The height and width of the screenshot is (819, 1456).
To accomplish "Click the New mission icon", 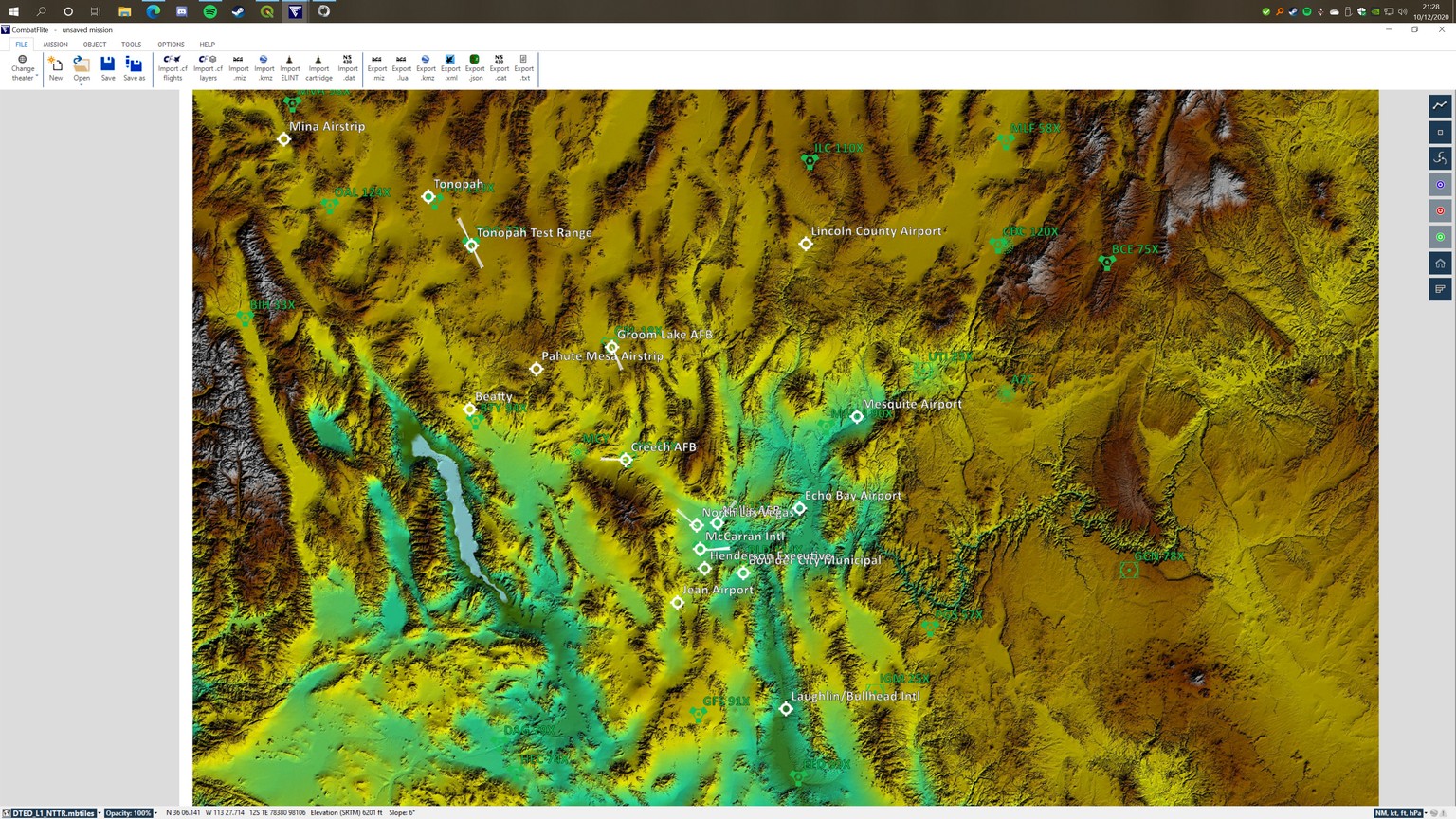I will (56, 67).
